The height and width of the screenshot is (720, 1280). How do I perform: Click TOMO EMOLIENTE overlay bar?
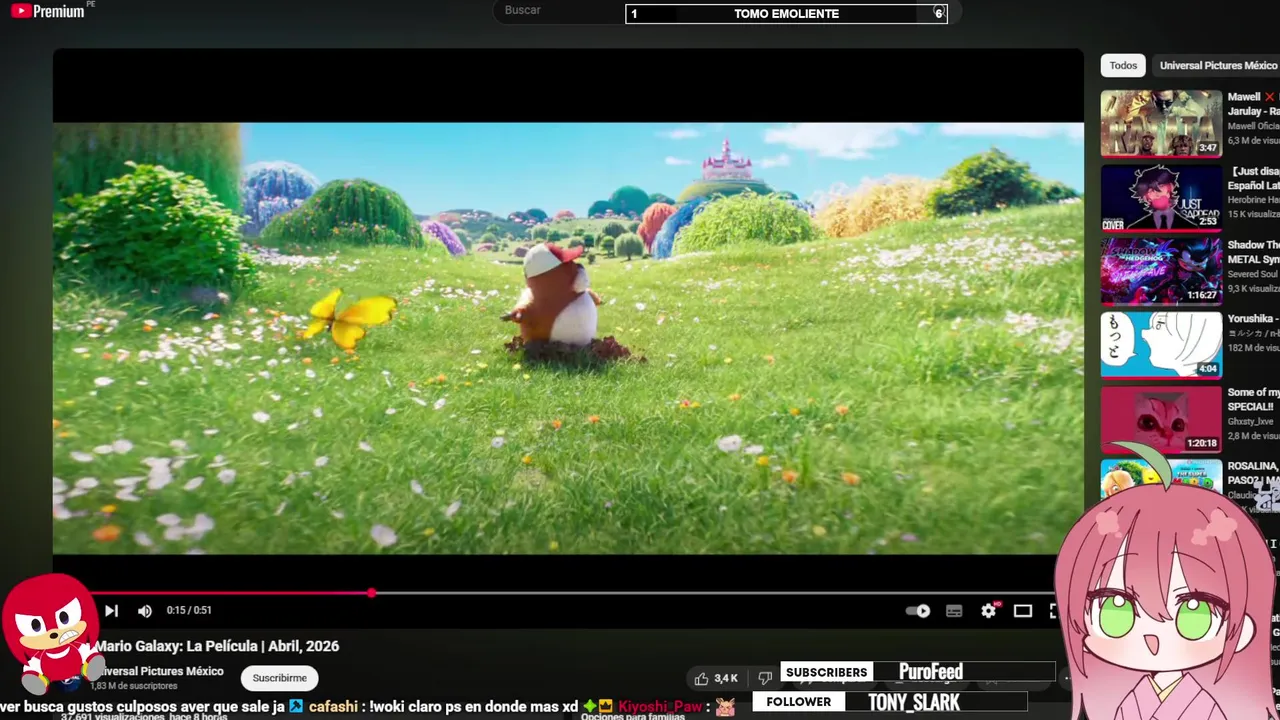(786, 14)
